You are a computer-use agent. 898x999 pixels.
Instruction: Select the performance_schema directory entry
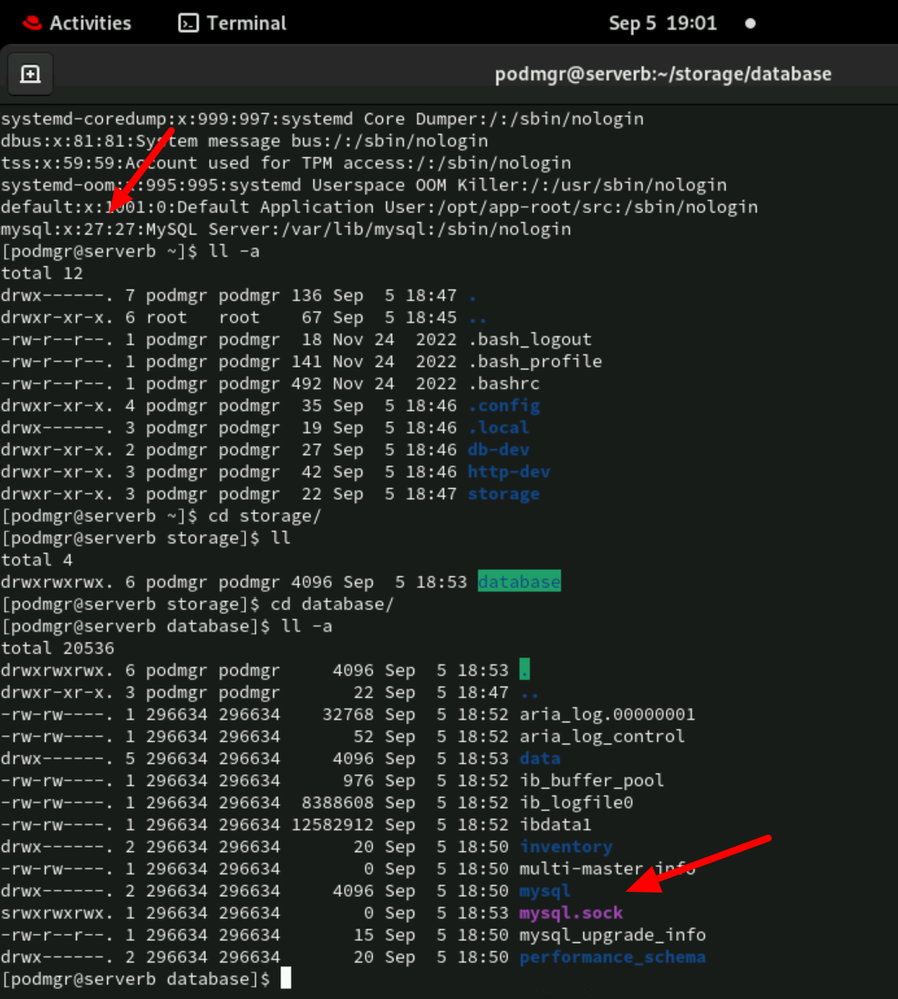(612, 957)
